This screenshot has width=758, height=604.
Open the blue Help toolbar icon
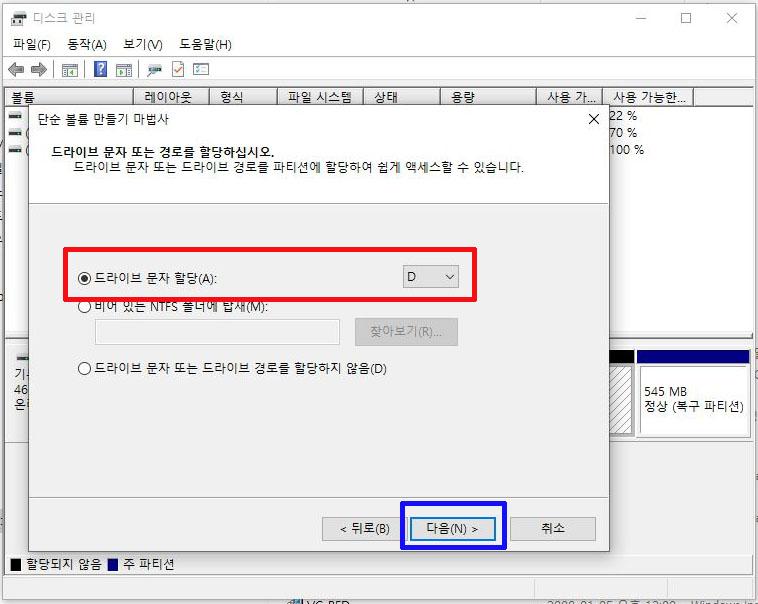[x=100, y=69]
